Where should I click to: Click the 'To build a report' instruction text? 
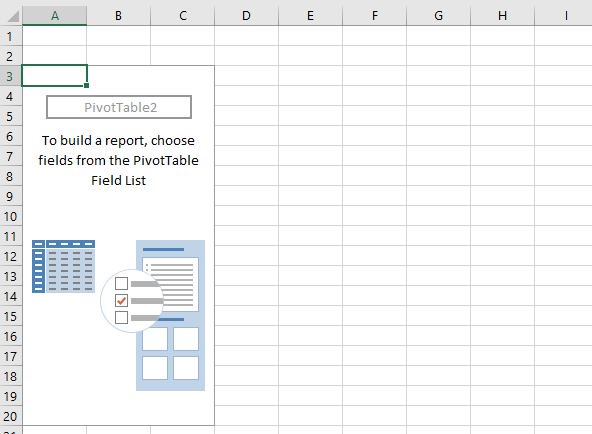pos(119,160)
